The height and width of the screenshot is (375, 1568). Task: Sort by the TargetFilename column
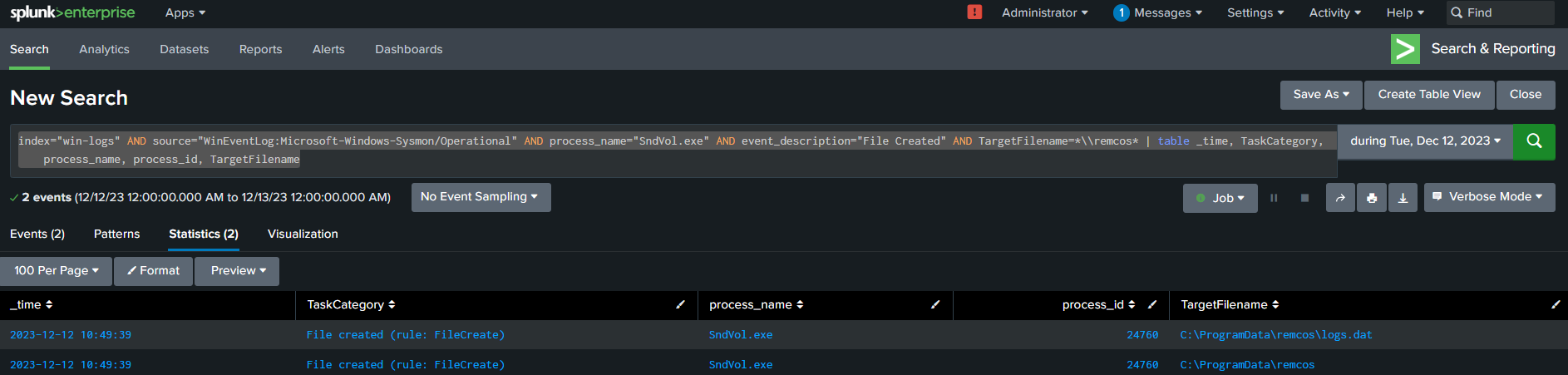(1230, 304)
